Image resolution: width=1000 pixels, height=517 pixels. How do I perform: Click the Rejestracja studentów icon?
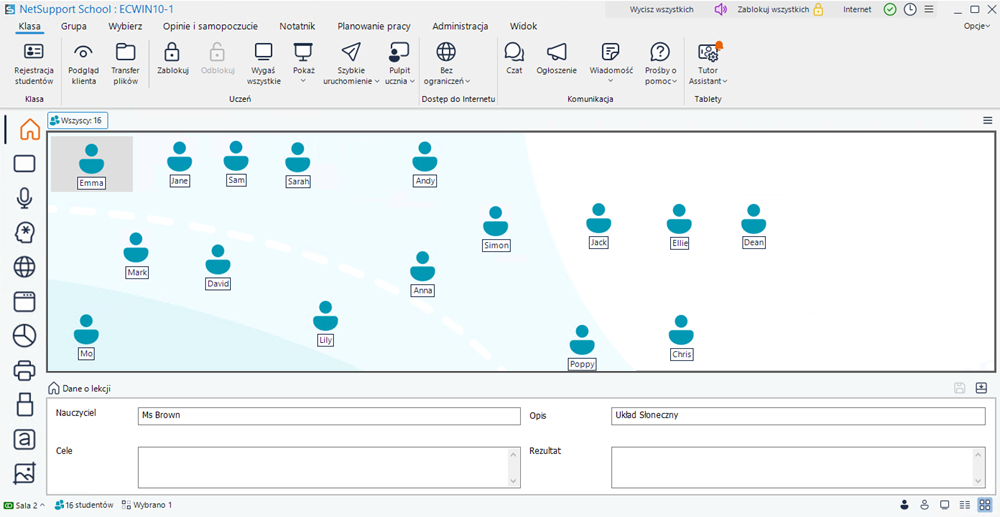(34, 53)
